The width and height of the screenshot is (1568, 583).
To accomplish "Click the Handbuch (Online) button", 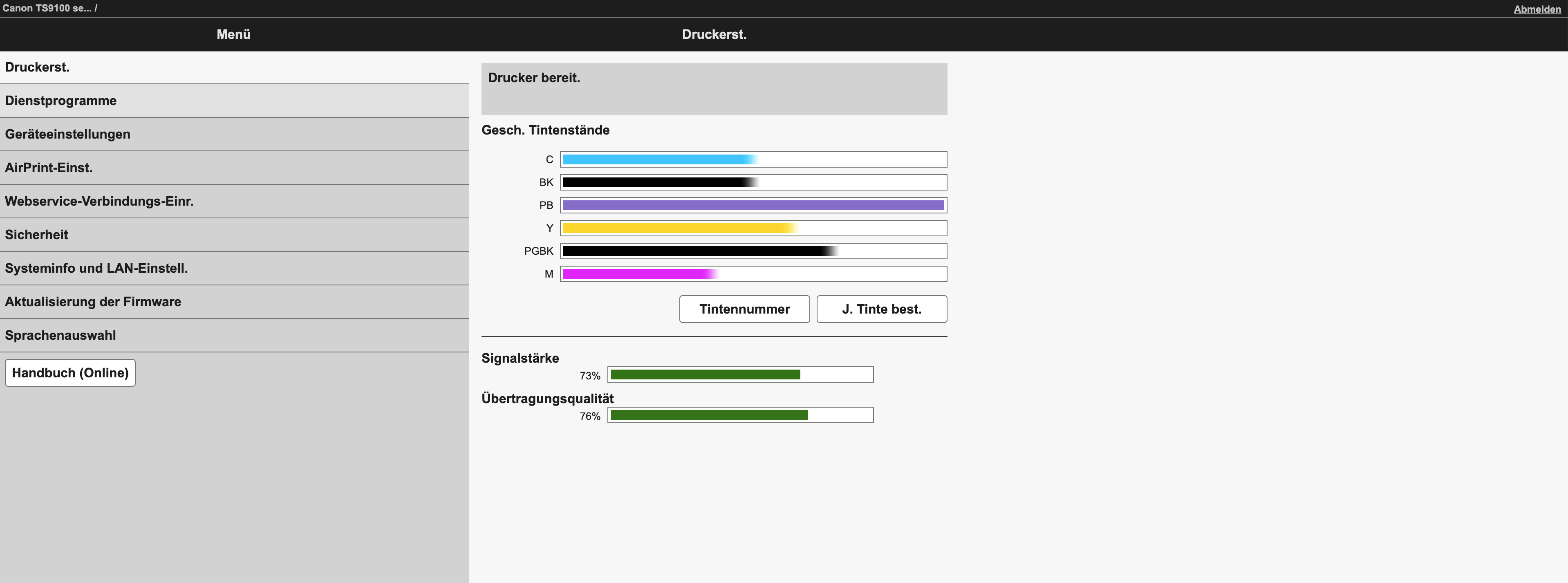I will point(70,372).
